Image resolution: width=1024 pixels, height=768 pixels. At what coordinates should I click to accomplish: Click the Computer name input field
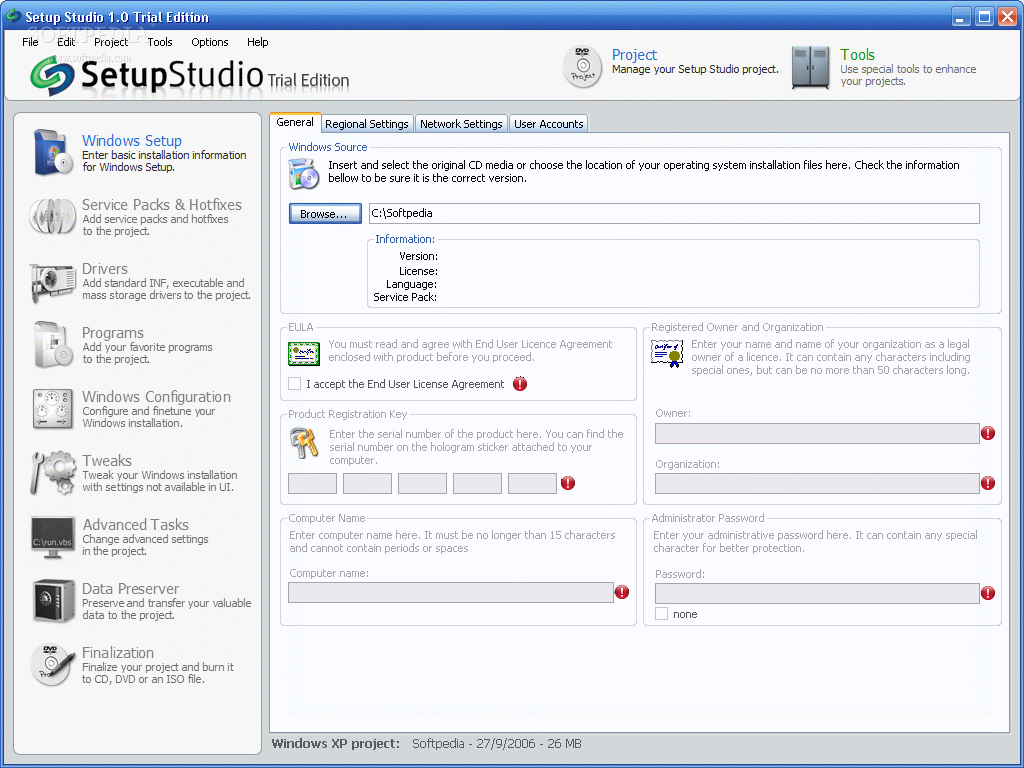pyautogui.click(x=451, y=592)
